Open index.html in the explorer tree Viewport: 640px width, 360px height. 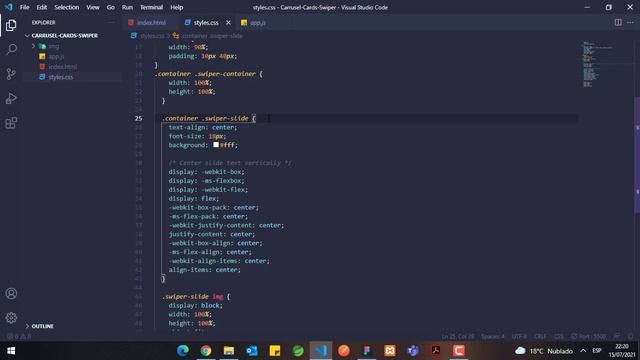(x=62, y=67)
